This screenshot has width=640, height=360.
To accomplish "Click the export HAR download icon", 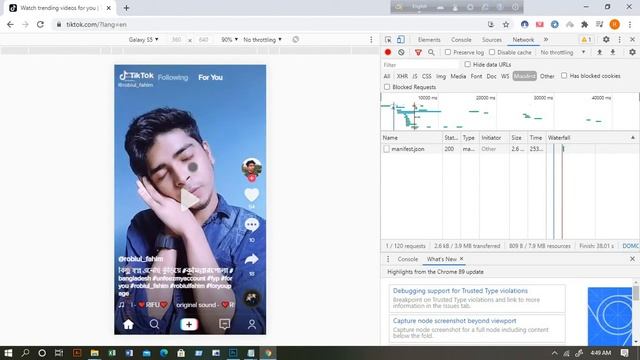I will pyautogui.click(x=613, y=52).
